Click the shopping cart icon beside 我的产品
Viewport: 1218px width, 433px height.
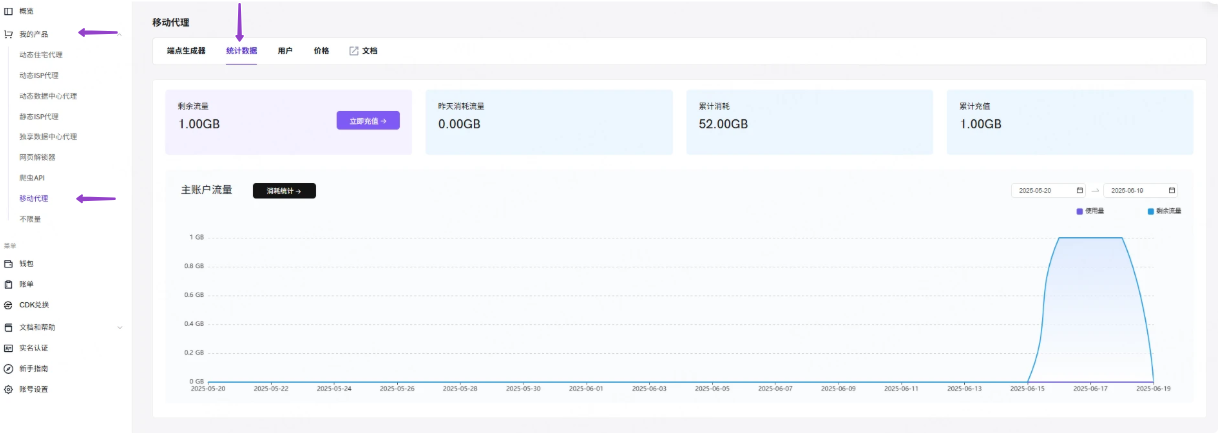(9, 34)
